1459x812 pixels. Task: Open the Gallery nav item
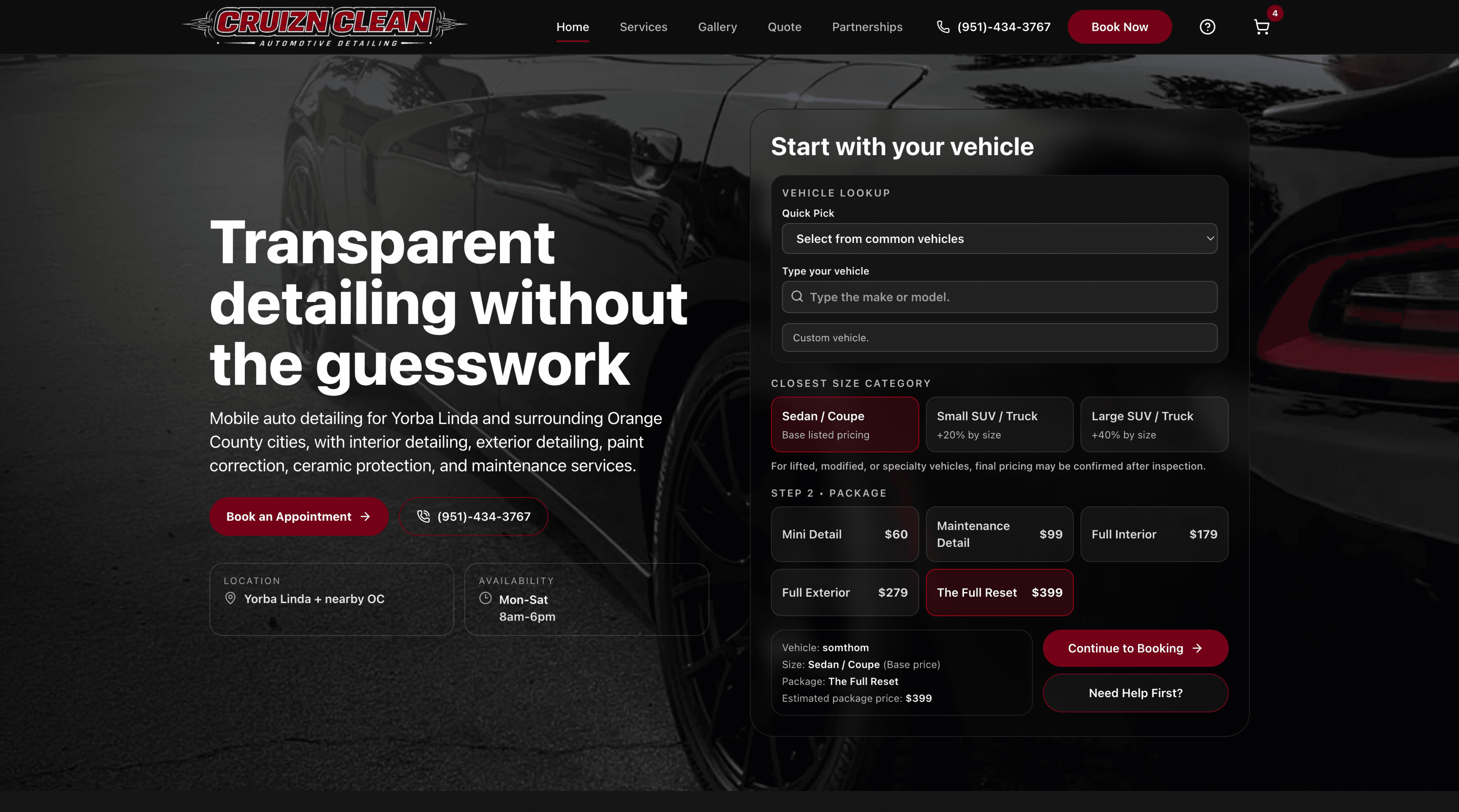tap(717, 27)
